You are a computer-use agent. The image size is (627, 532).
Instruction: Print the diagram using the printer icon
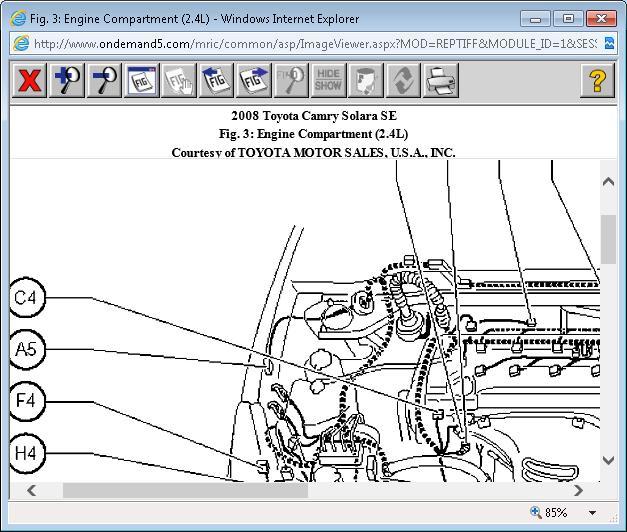[x=440, y=80]
